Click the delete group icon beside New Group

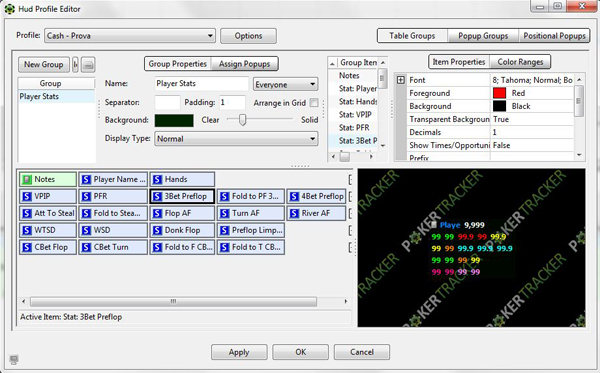(88, 65)
